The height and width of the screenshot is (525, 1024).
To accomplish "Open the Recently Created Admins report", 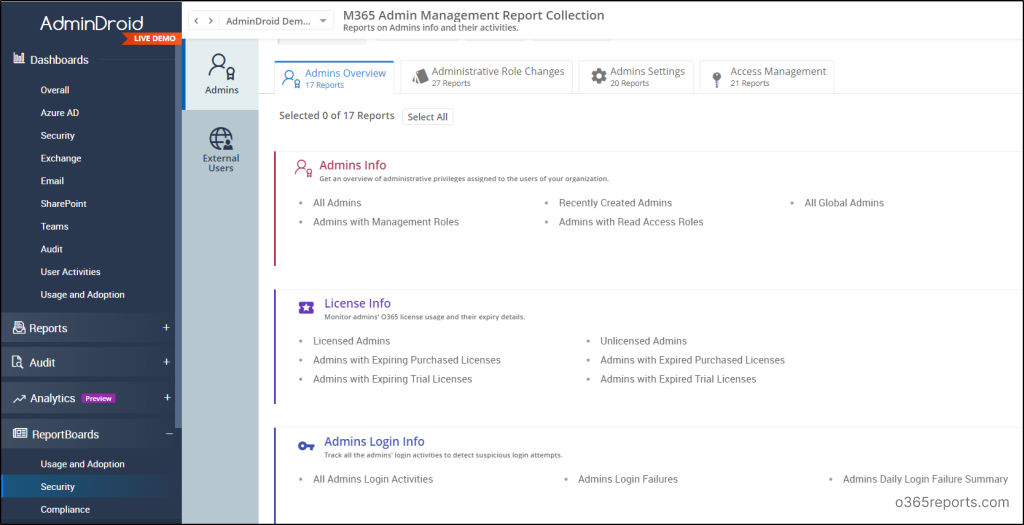I will pyautogui.click(x=615, y=203).
